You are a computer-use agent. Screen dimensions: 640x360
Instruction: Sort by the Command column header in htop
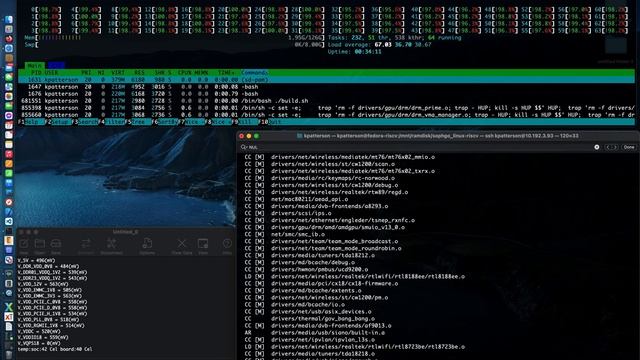pos(254,73)
